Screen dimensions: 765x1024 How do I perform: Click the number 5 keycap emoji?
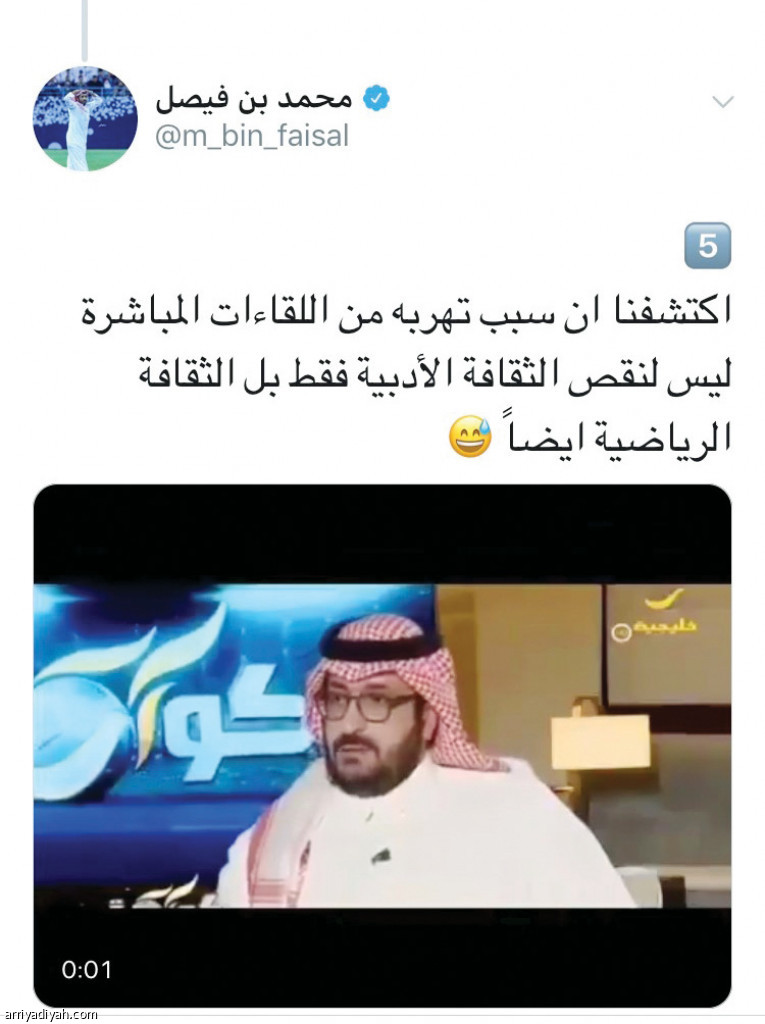(707, 246)
